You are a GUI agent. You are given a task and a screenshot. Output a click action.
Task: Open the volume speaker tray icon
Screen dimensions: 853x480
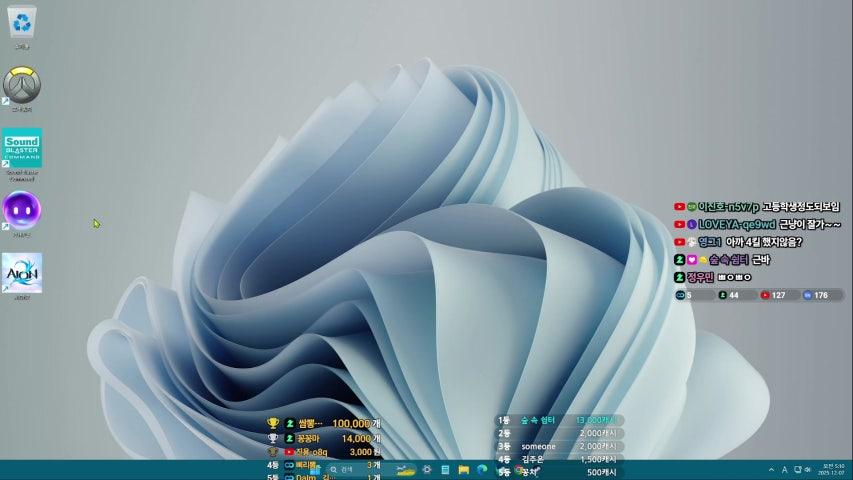click(808, 470)
